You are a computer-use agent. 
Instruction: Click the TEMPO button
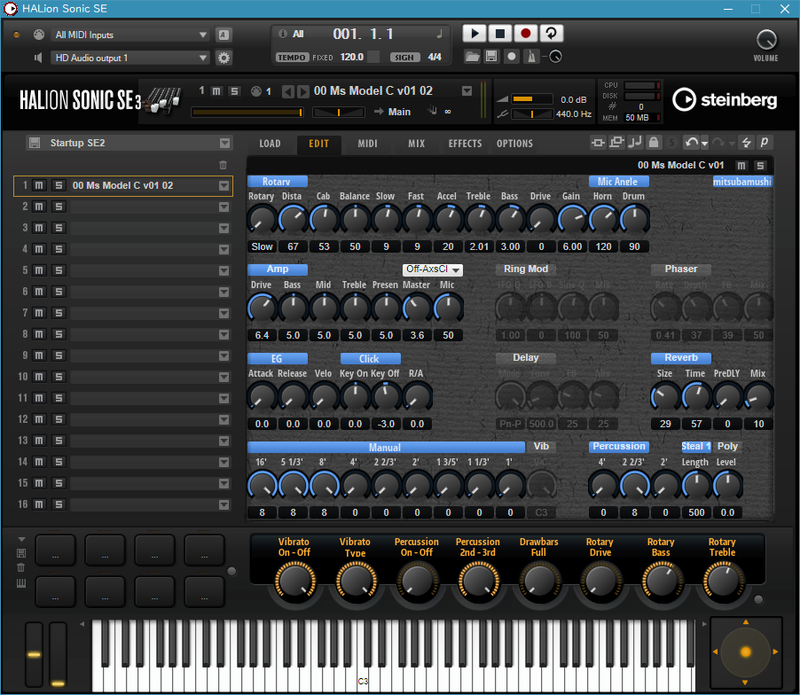pyautogui.click(x=292, y=57)
